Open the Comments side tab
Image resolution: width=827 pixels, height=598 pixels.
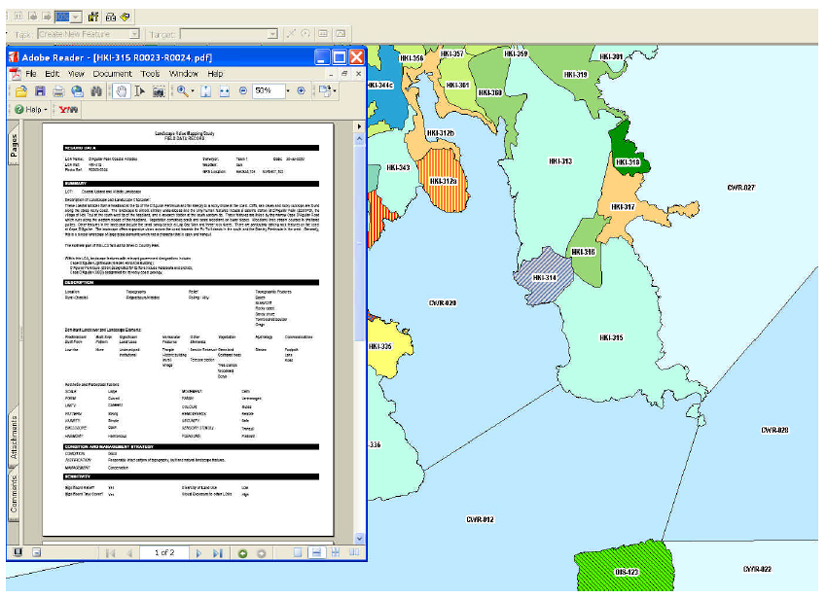[14, 494]
